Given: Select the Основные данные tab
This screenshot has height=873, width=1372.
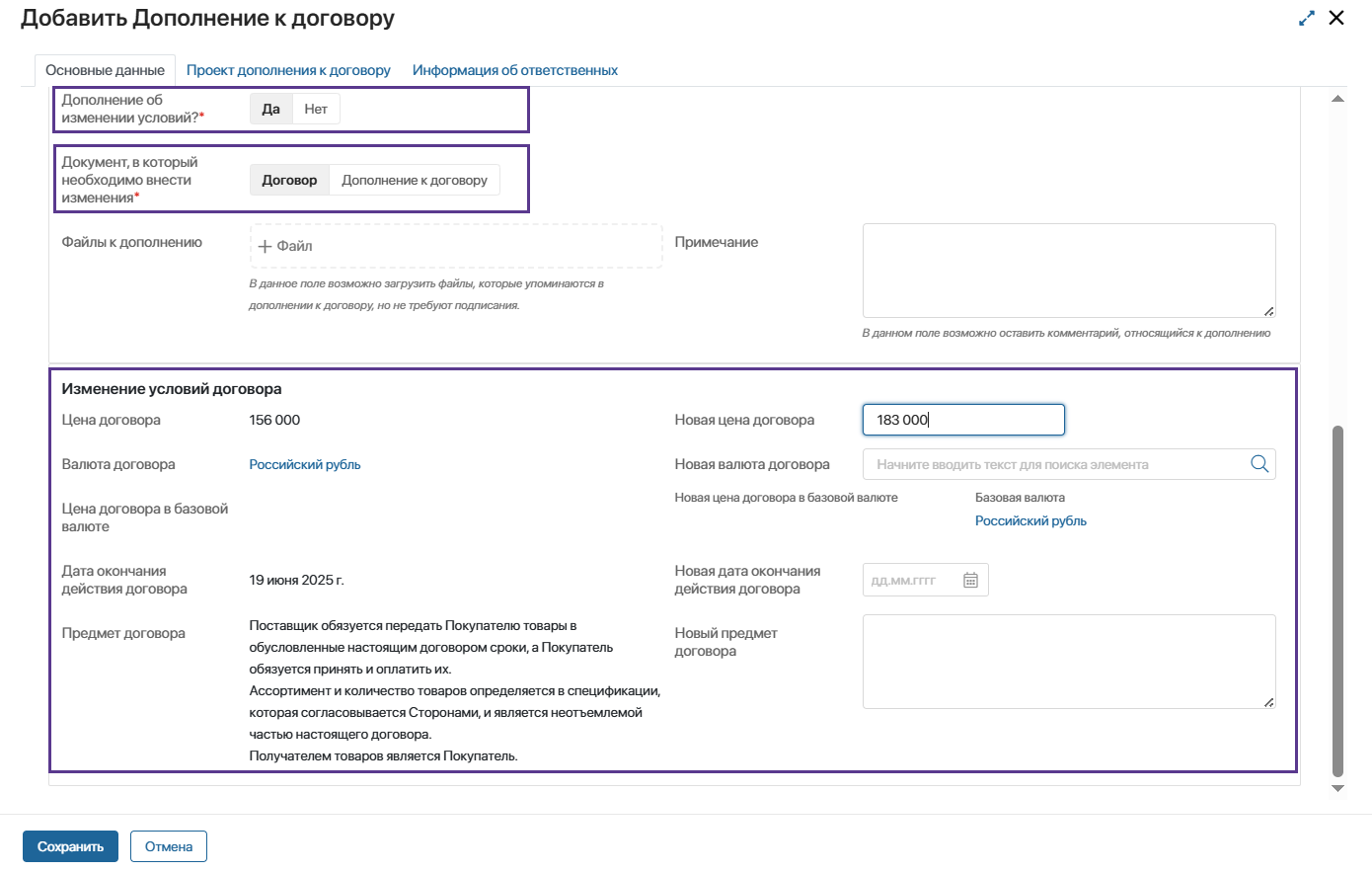Looking at the screenshot, I should tap(105, 70).
